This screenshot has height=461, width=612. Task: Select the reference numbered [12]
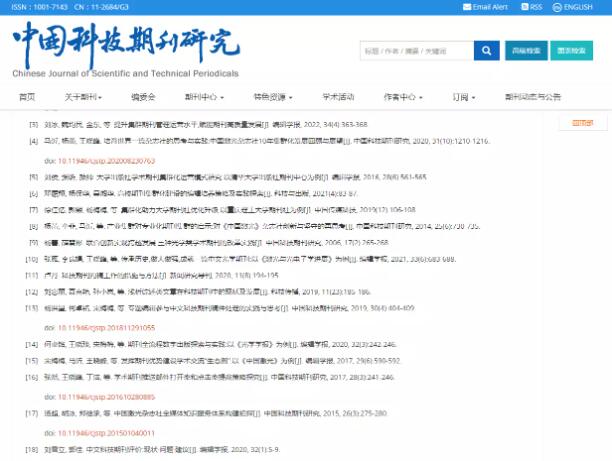[x=198, y=292]
